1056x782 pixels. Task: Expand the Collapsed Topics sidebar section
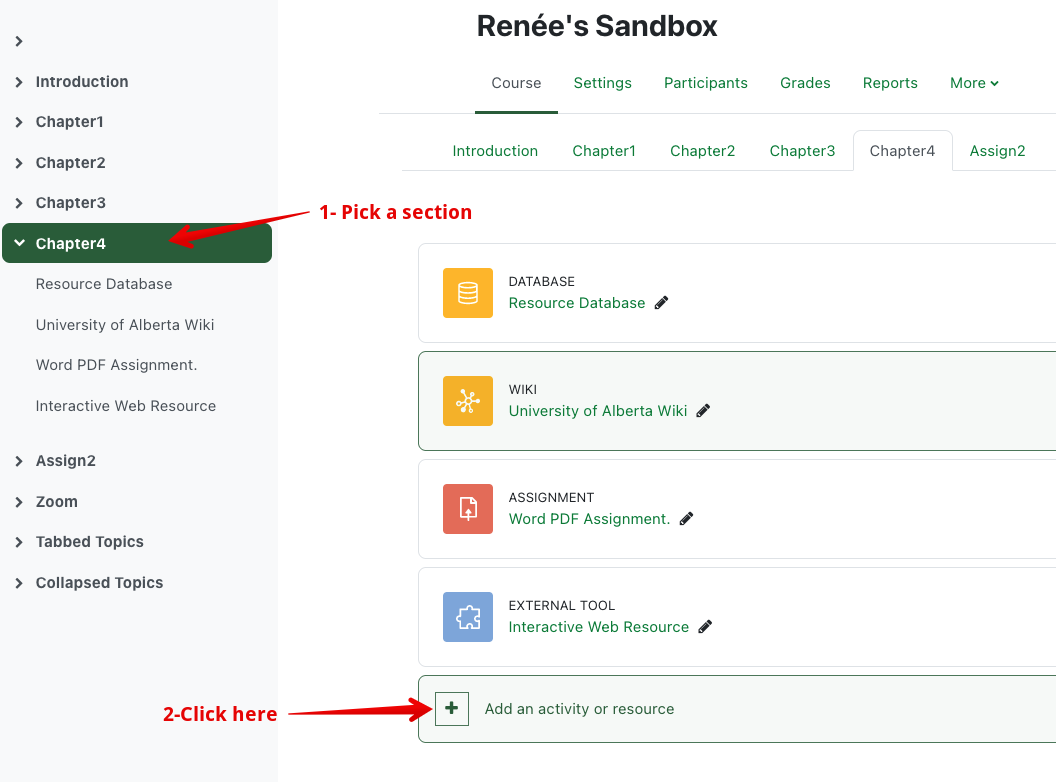(19, 583)
